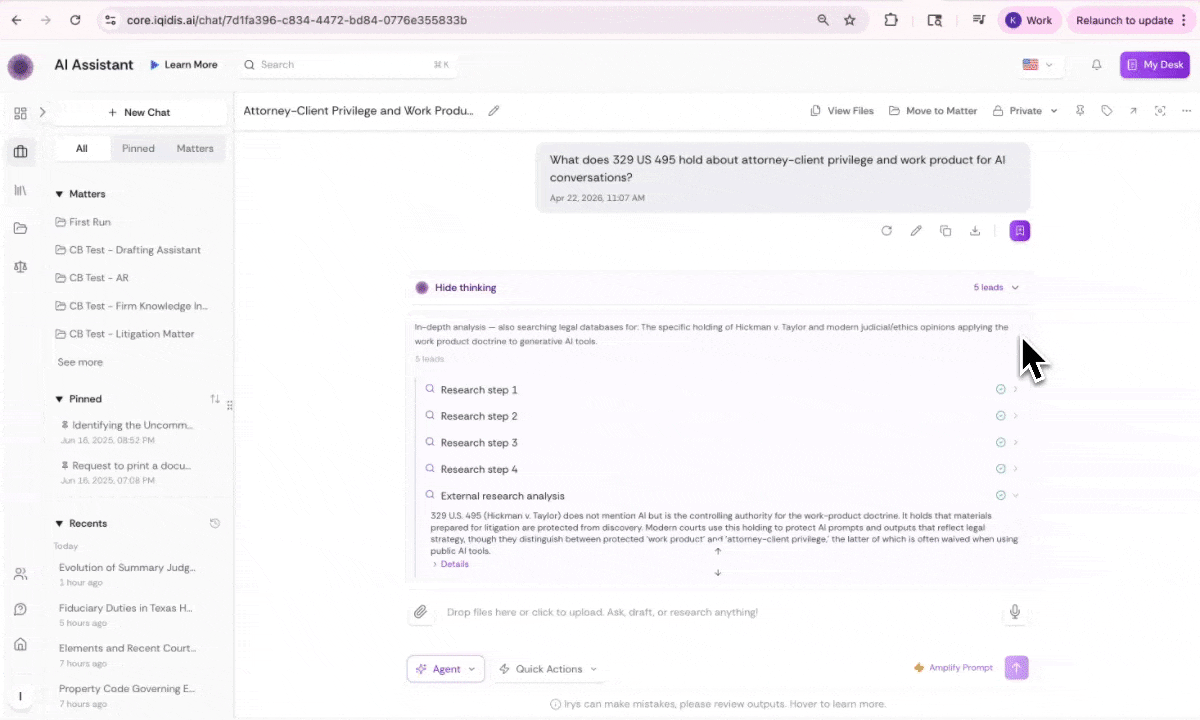Expand Research step 3 with its chevron

tap(1015, 442)
